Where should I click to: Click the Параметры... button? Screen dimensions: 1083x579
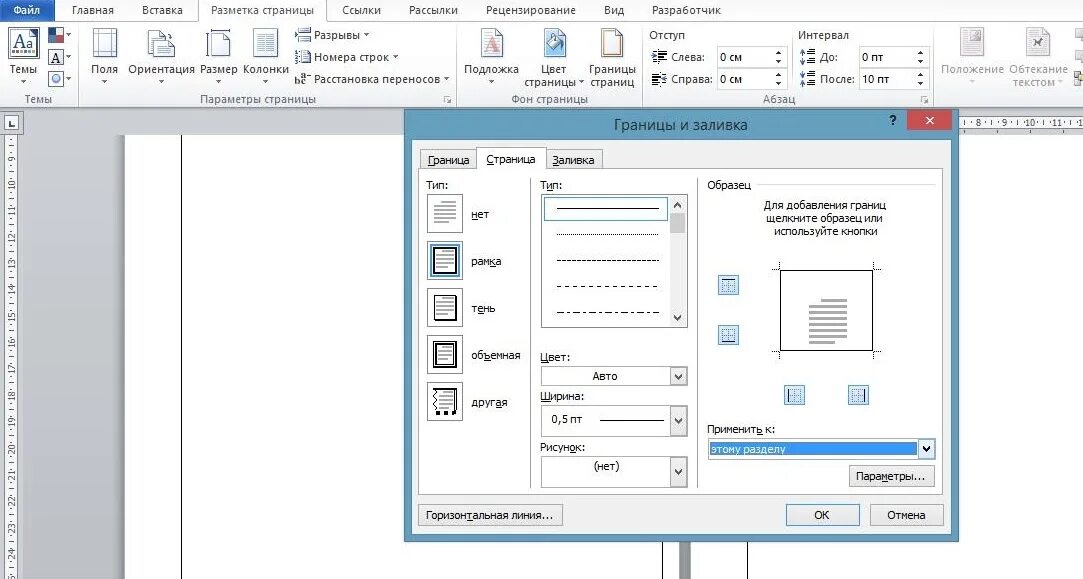(890, 476)
